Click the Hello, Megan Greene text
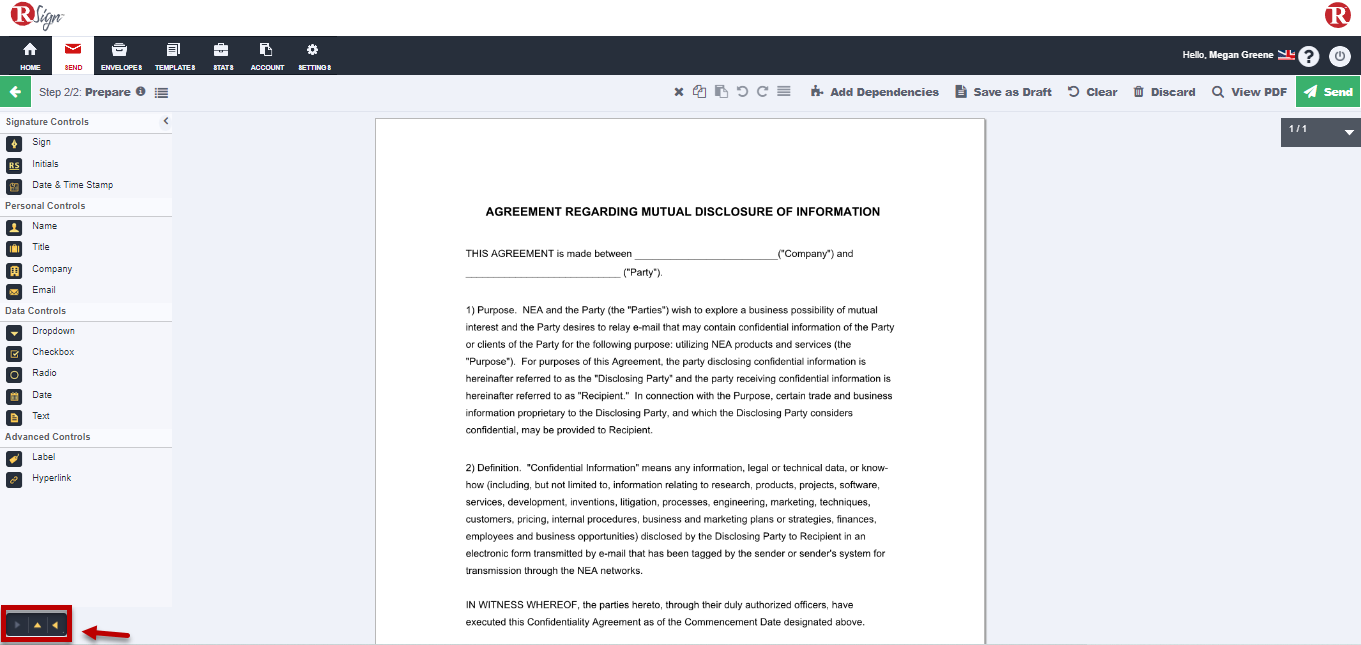The width and height of the screenshot is (1361, 645). coord(1228,55)
